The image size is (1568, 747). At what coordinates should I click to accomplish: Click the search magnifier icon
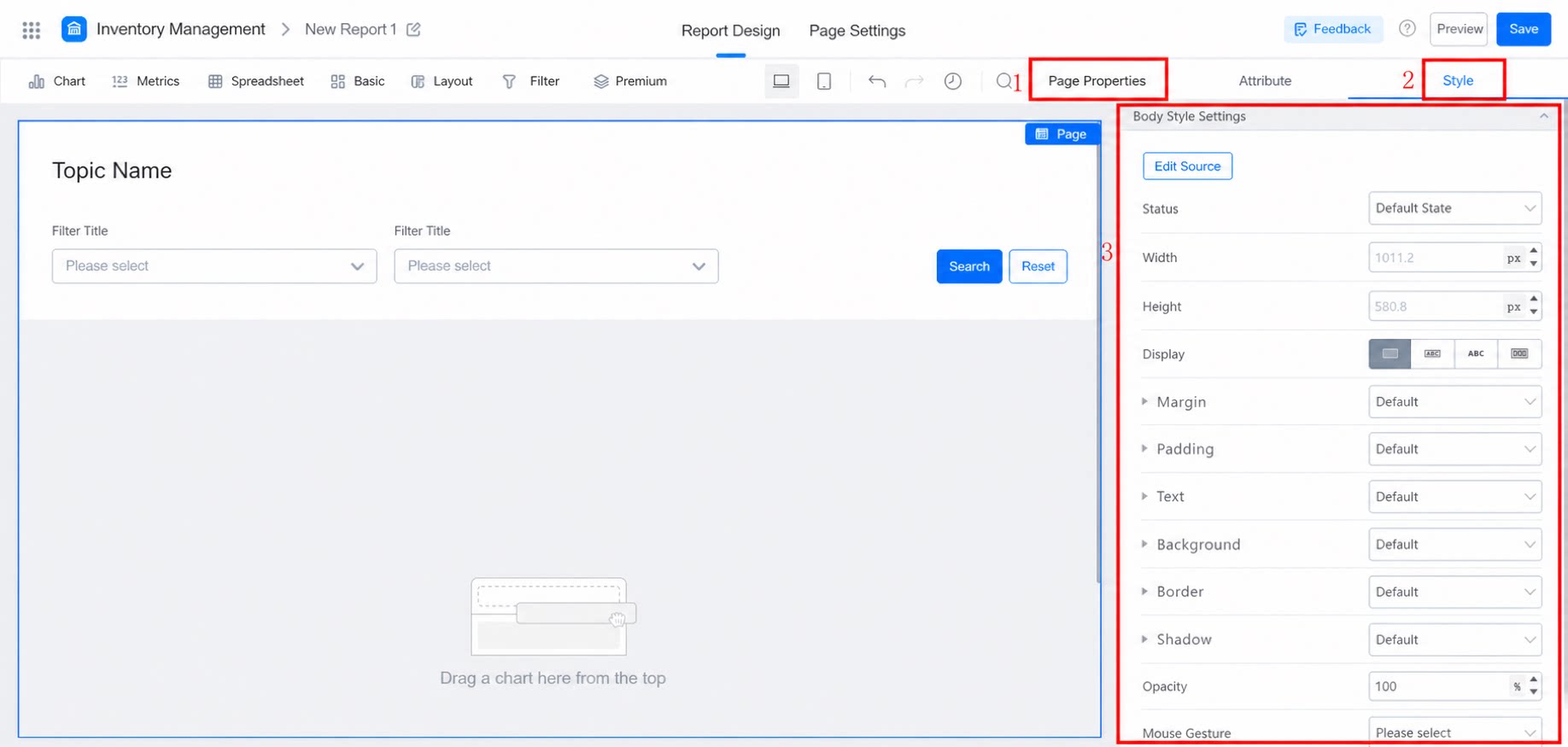1004,81
